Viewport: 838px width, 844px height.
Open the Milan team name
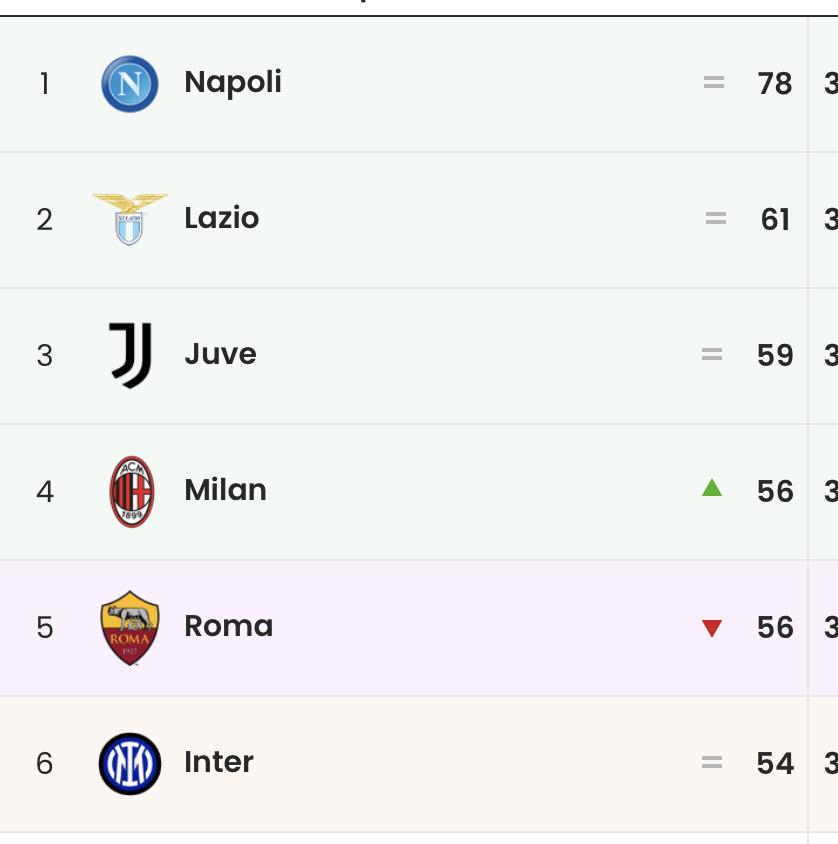[226, 490]
